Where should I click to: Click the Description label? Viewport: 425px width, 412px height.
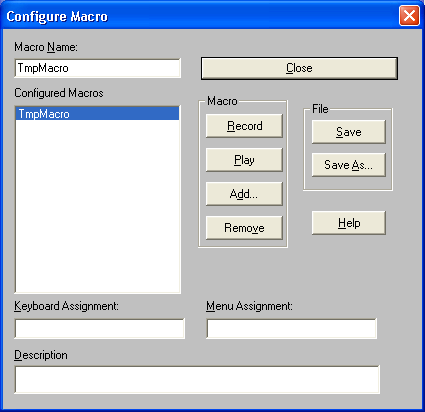click(41, 355)
